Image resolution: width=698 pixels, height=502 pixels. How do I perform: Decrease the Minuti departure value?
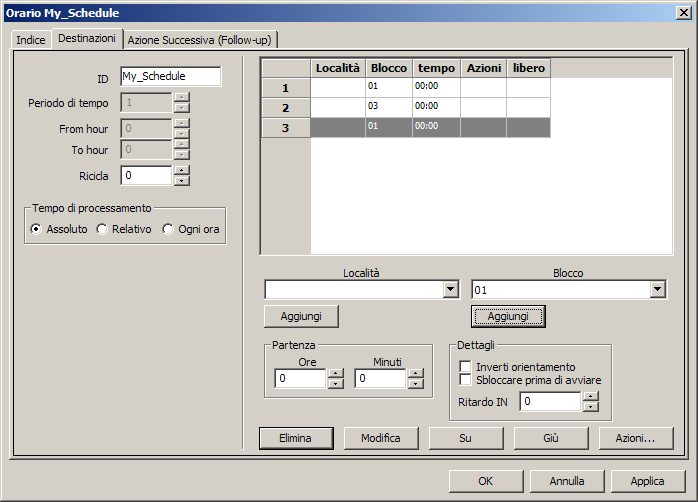[415, 384]
